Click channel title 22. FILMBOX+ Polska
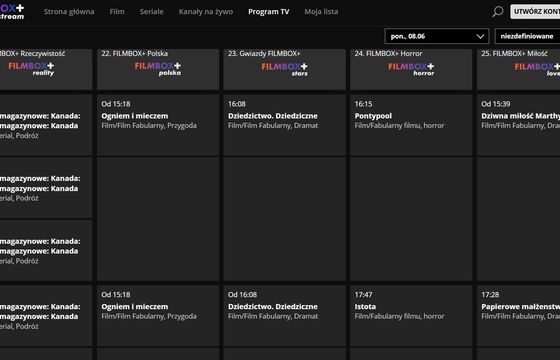560x360 pixels. pos(135,54)
